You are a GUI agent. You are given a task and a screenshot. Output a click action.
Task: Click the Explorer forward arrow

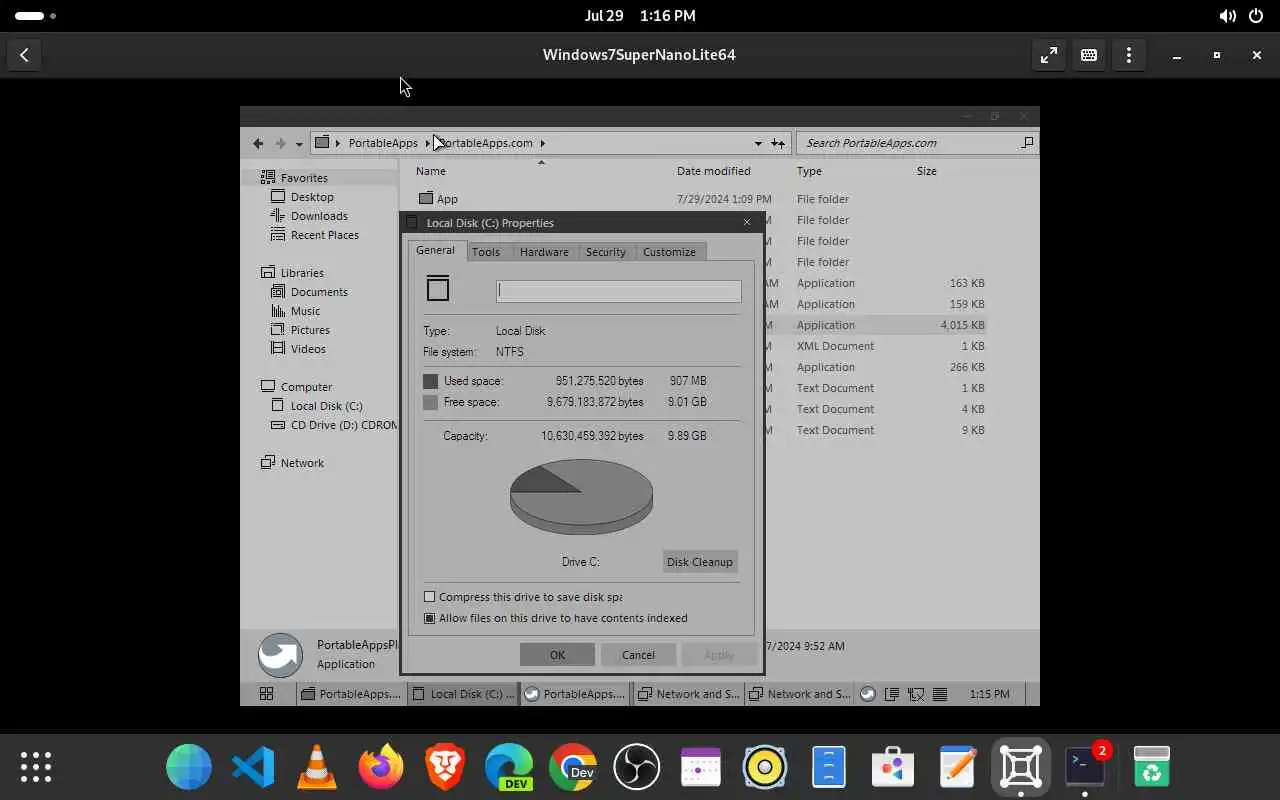click(x=280, y=143)
